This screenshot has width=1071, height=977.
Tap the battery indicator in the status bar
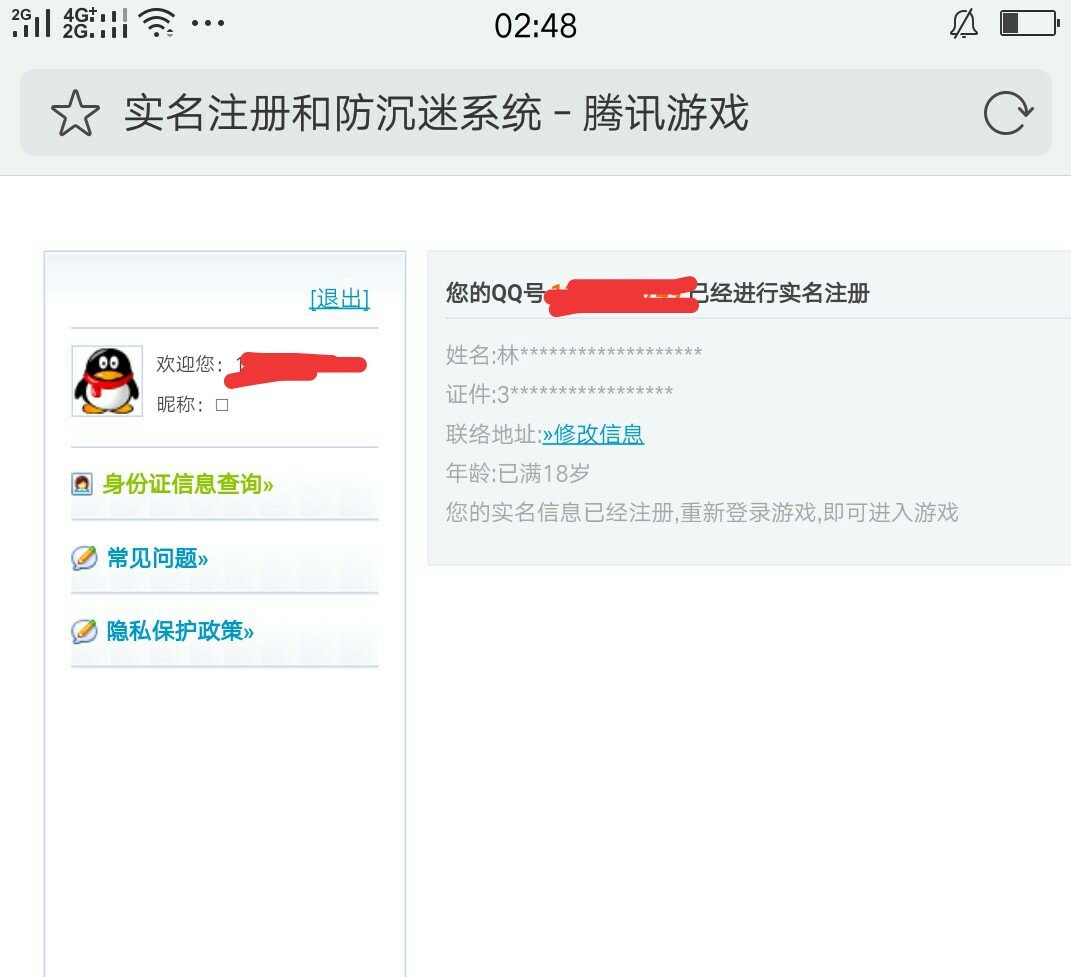pos(1027,25)
